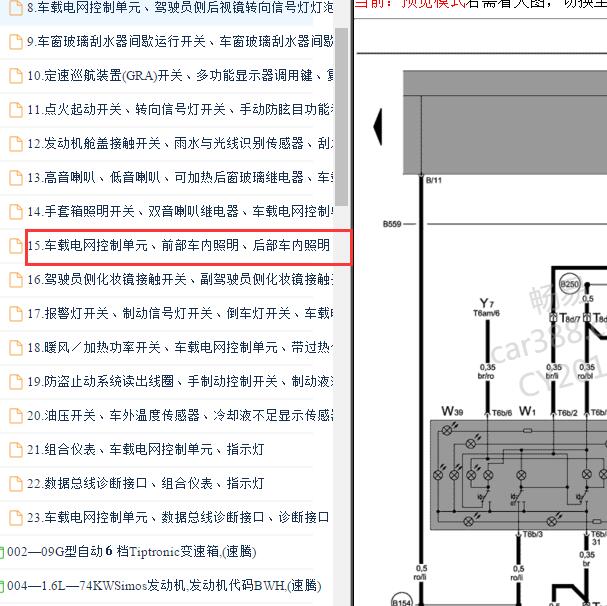
Task: Select item 23.车载电网控制单元、数据总线诊断接口、诊断接口
Action: (178, 517)
